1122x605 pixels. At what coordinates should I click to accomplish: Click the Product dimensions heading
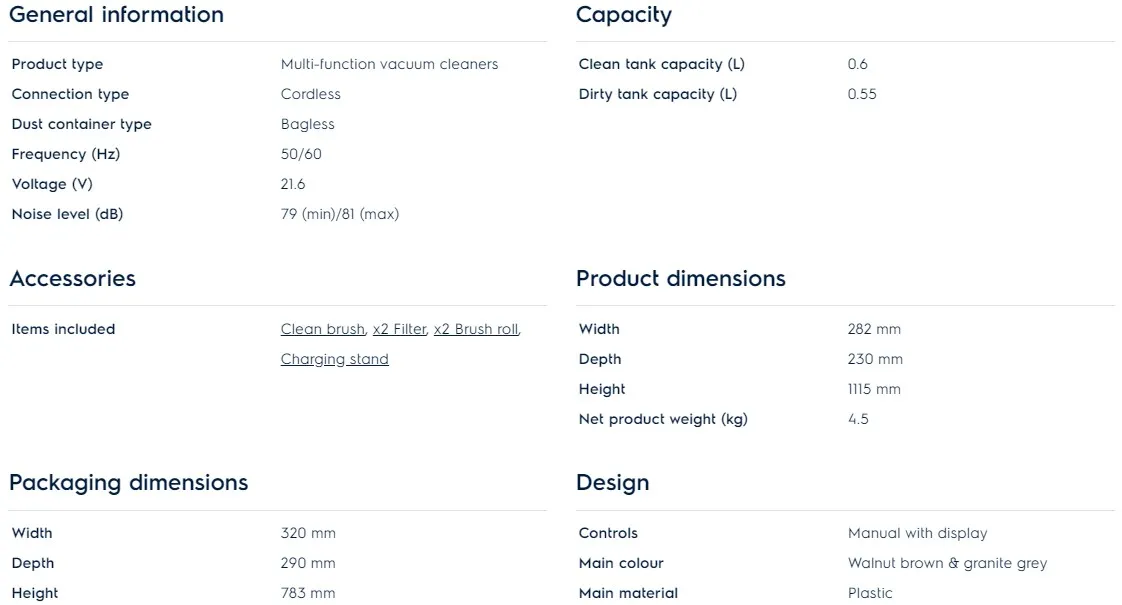pyautogui.click(x=680, y=279)
